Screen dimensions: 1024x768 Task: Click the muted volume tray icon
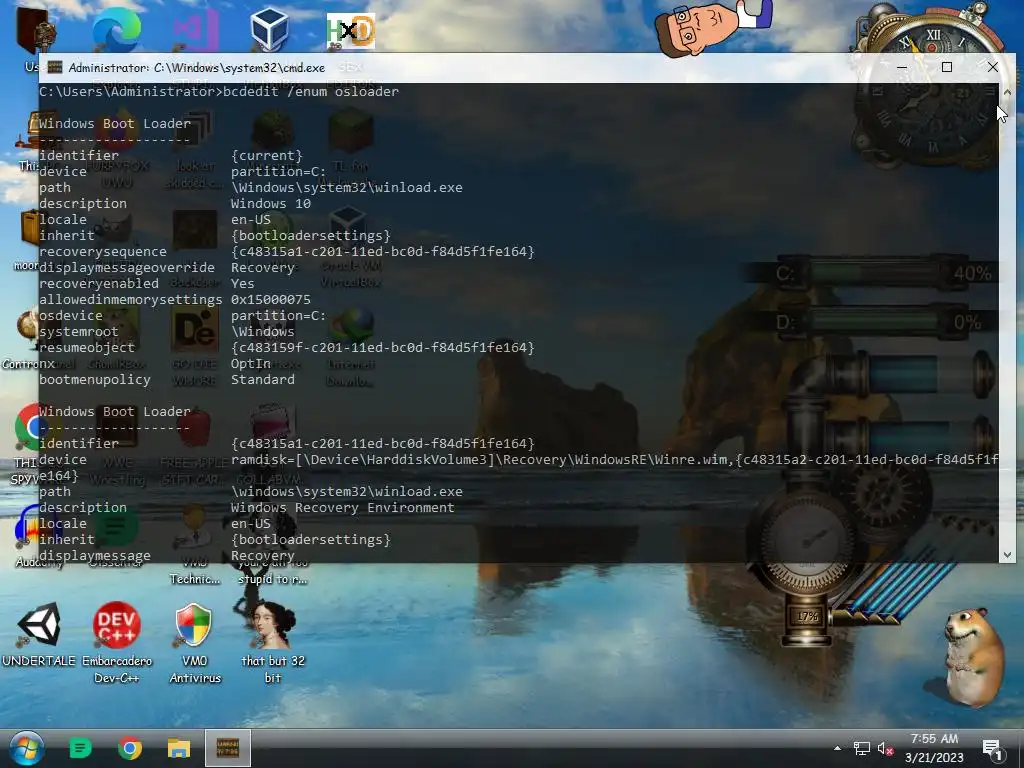coord(885,748)
